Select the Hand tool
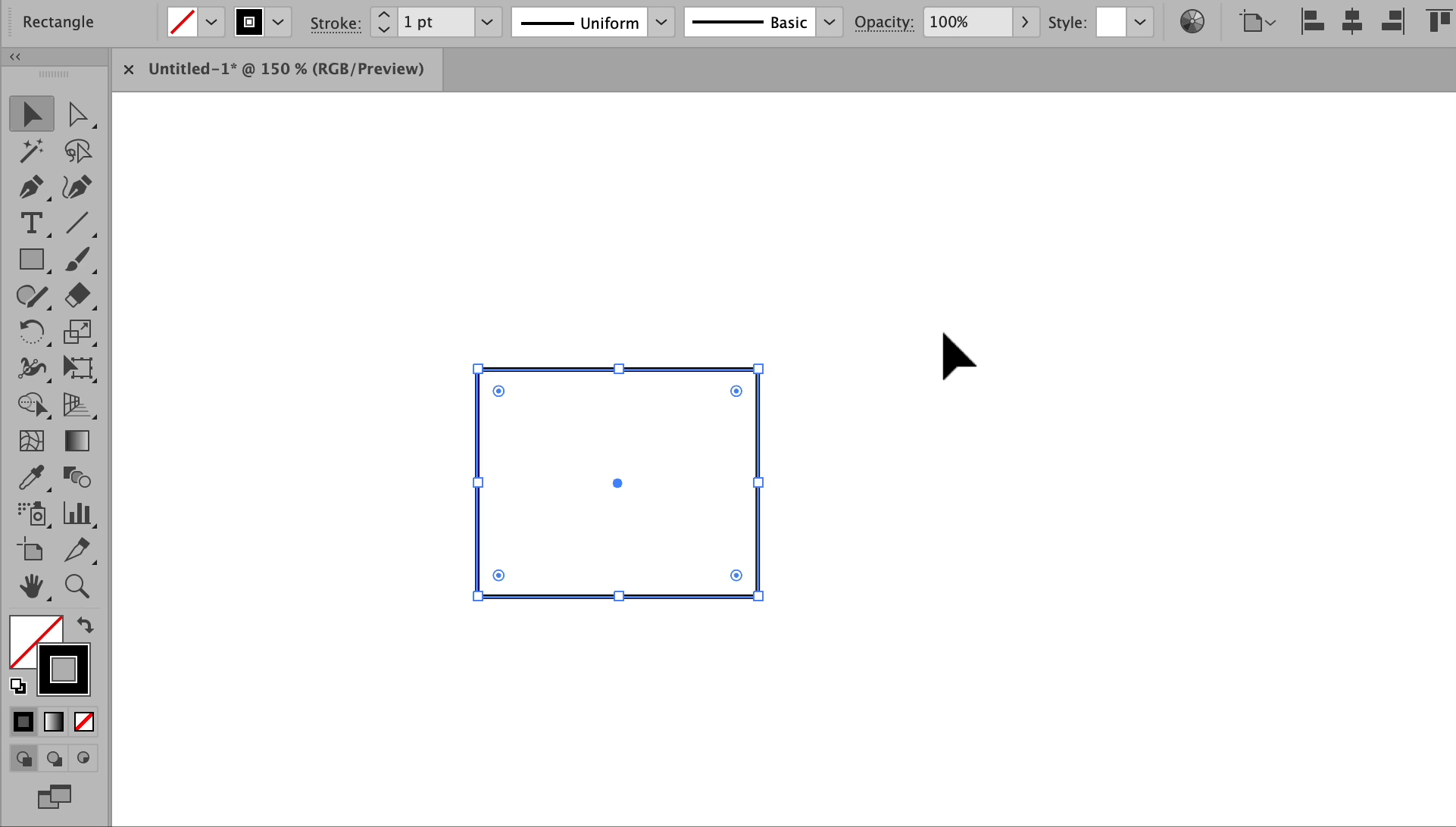 pos(31,586)
